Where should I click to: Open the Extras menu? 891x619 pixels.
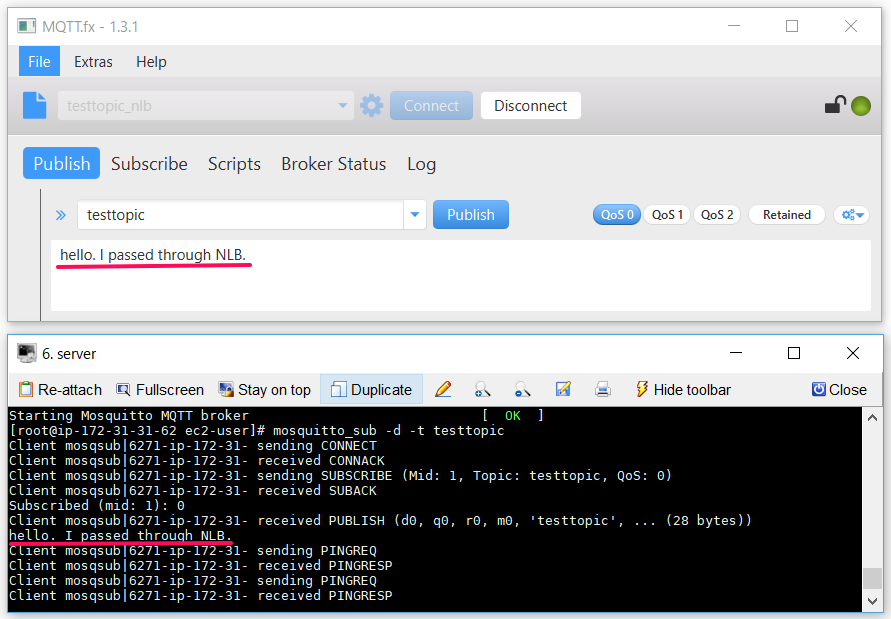click(x=93, y=61)
